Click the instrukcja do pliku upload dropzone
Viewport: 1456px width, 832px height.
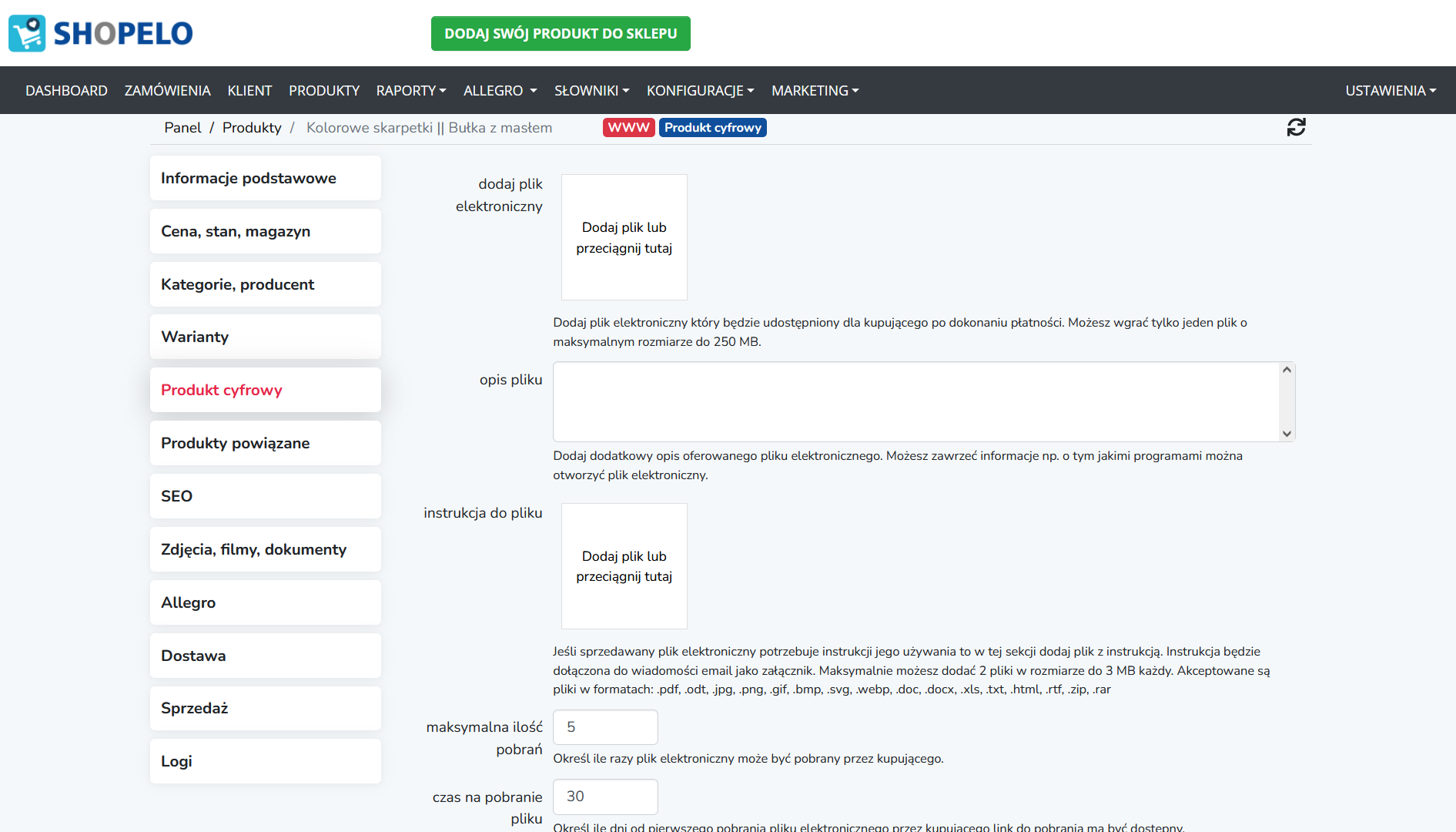click(x=624, y=566)
